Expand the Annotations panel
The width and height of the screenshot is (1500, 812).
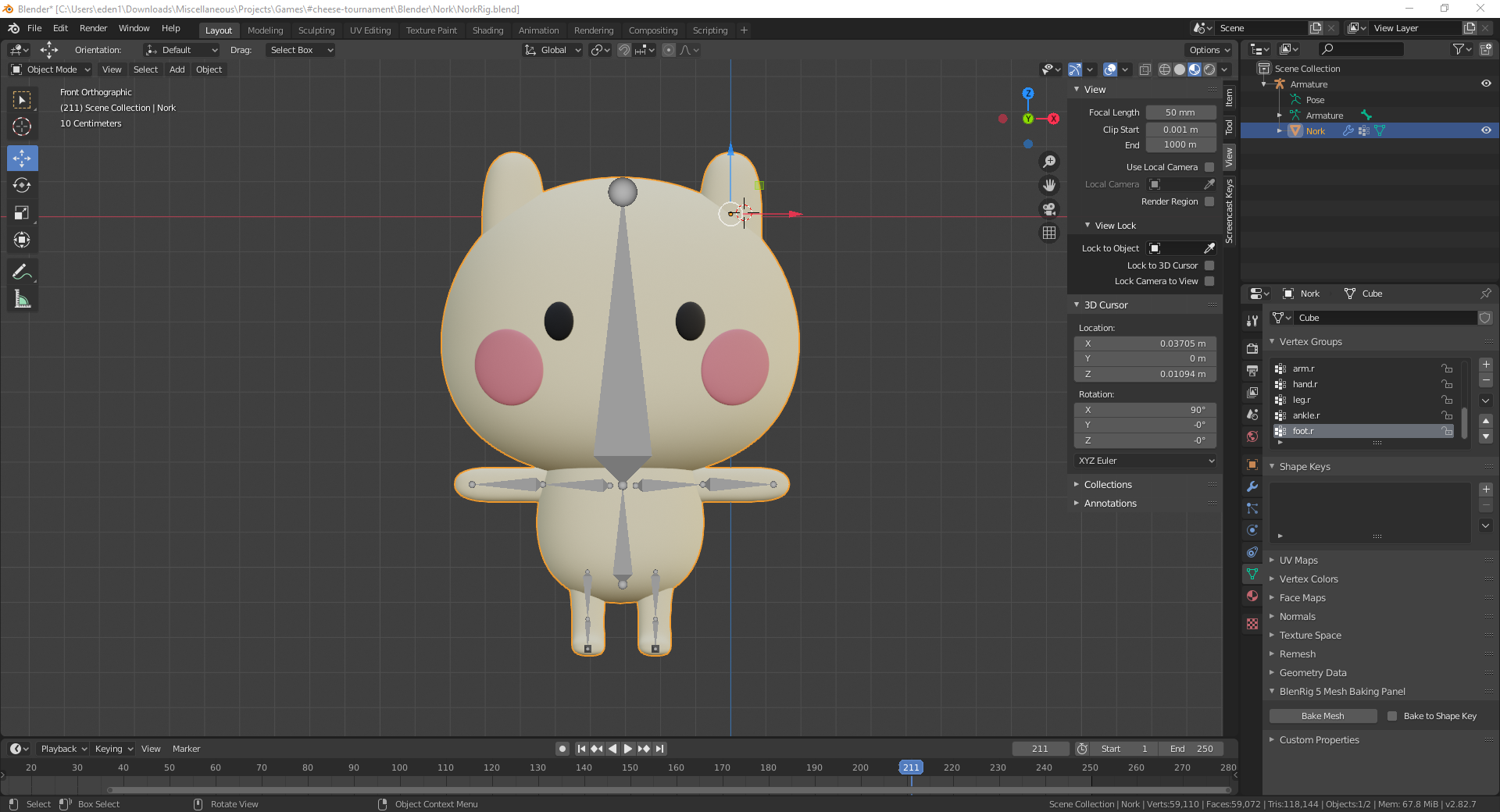pyautogui.click(x=1109, y=504)
